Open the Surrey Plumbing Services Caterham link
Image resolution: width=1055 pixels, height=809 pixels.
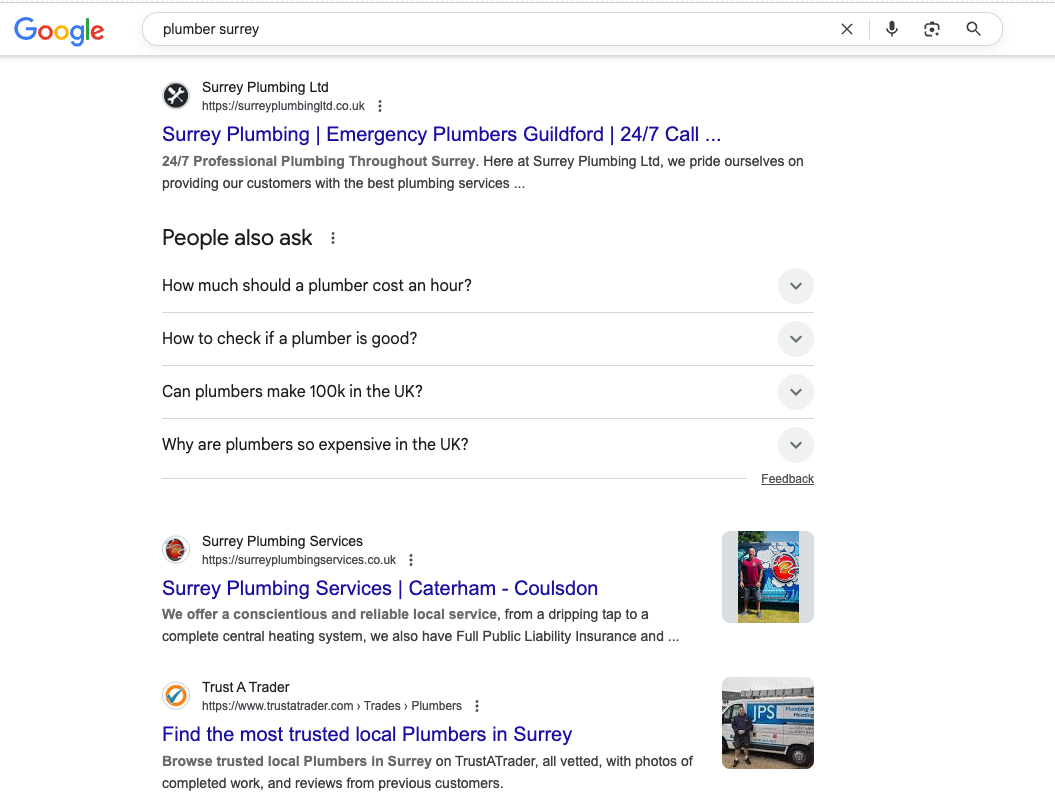(380, 588)
